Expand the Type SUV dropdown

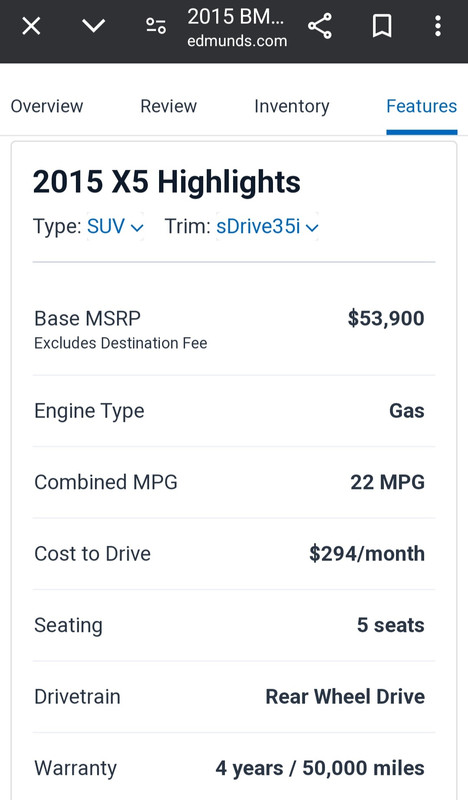coord(115,227)
